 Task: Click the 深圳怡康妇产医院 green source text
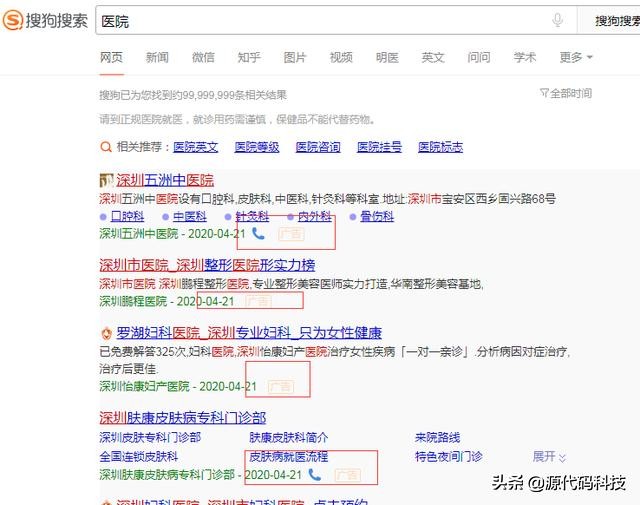[x=144, y=386]
